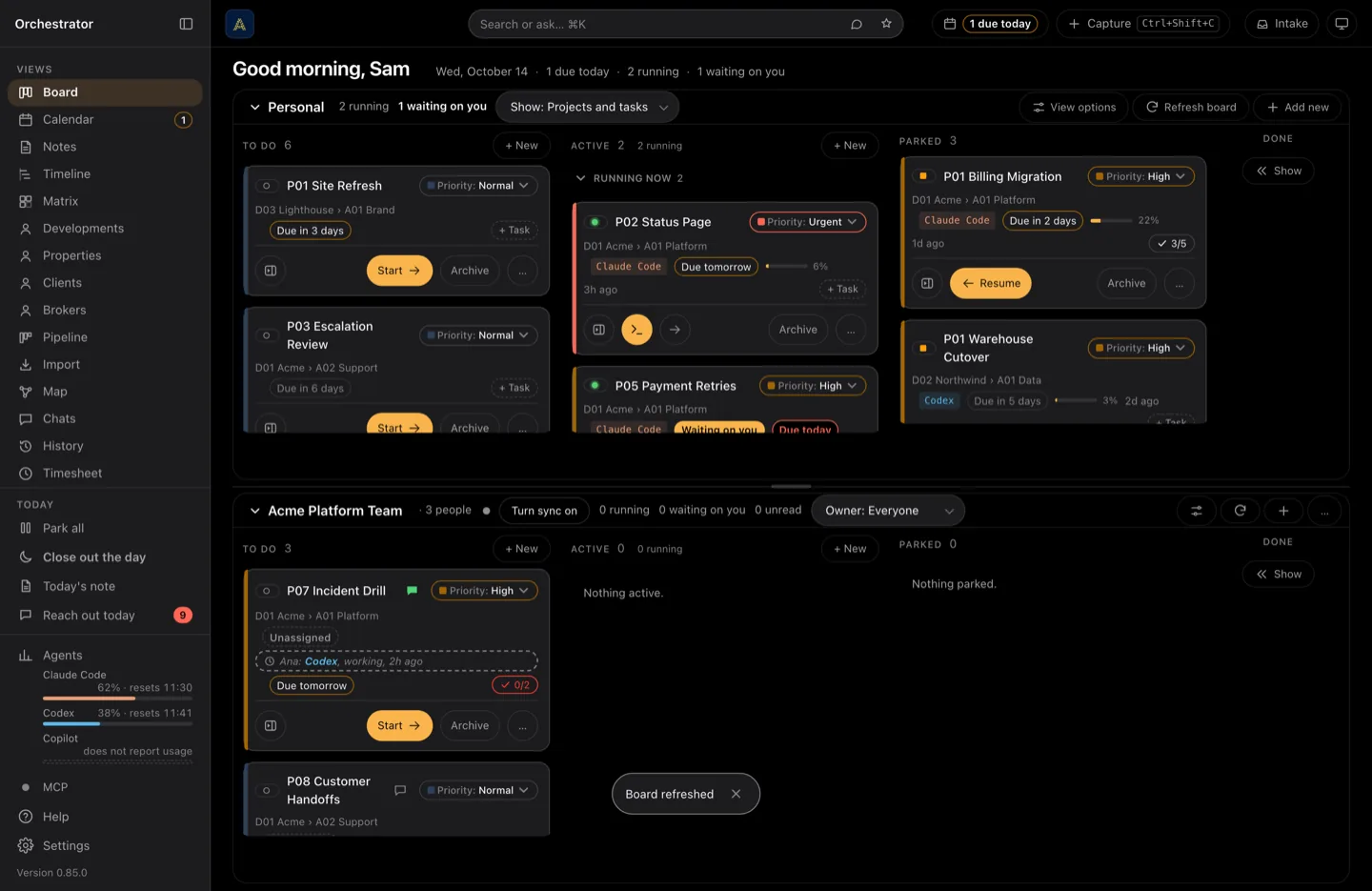1372x891 pixels.
Task: Collapse the Orchestrator sidebar panel icon
Action: click(186, 24)
